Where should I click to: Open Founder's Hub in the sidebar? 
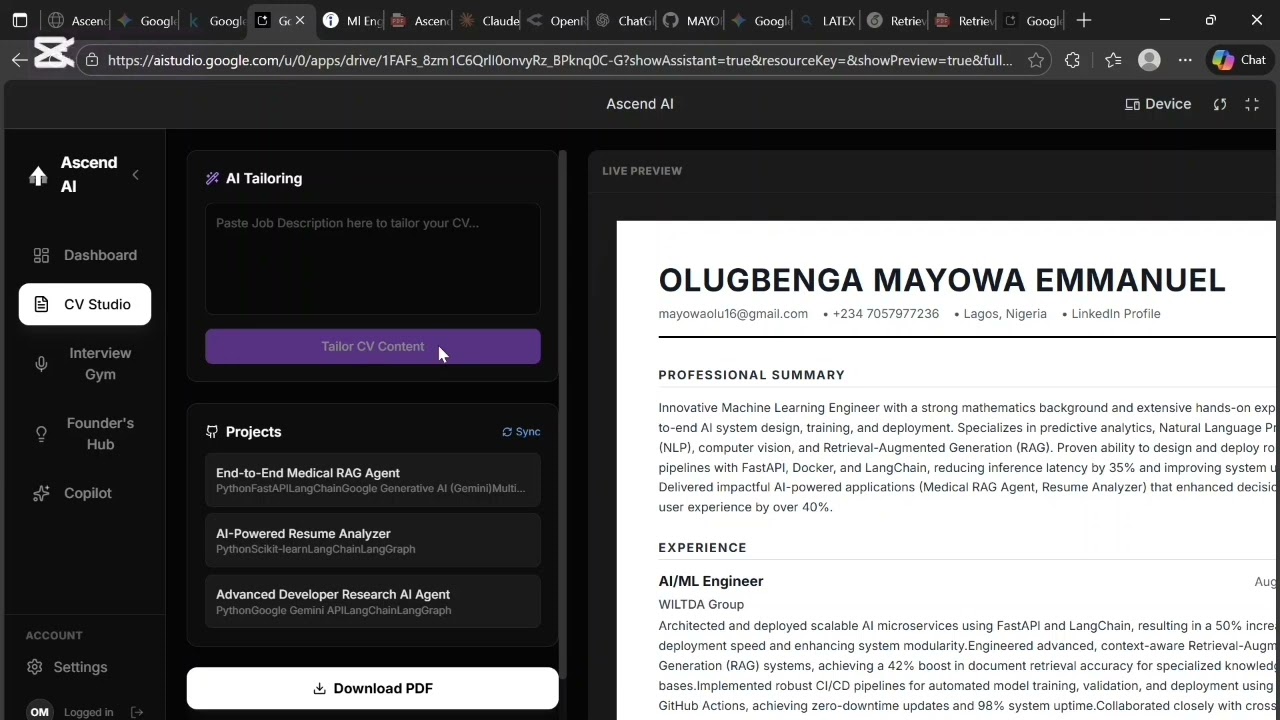[x=85, y=434]
